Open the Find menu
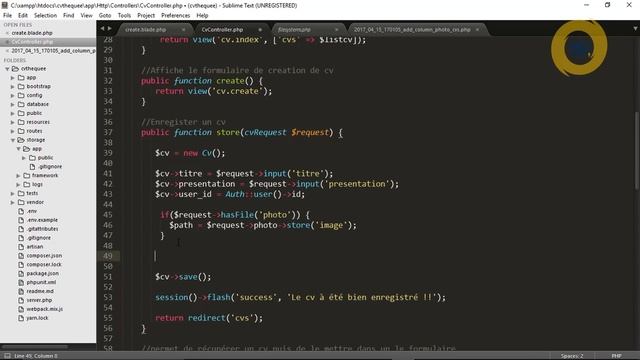This screenshot has width=640, height=360. pos(69,16)
